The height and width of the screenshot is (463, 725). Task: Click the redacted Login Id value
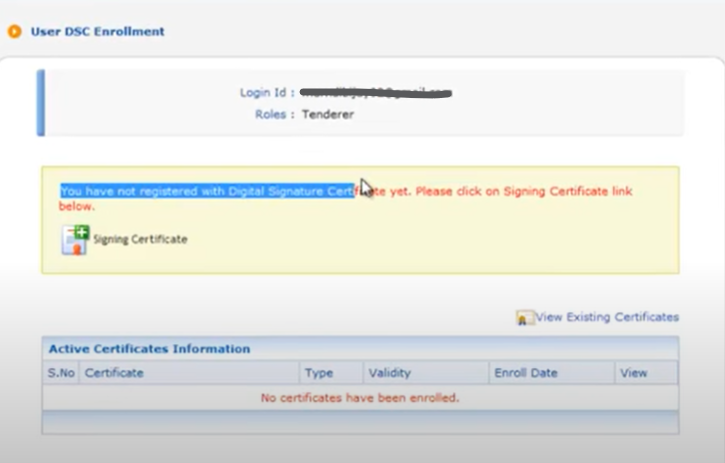click(x=376, y=93)
